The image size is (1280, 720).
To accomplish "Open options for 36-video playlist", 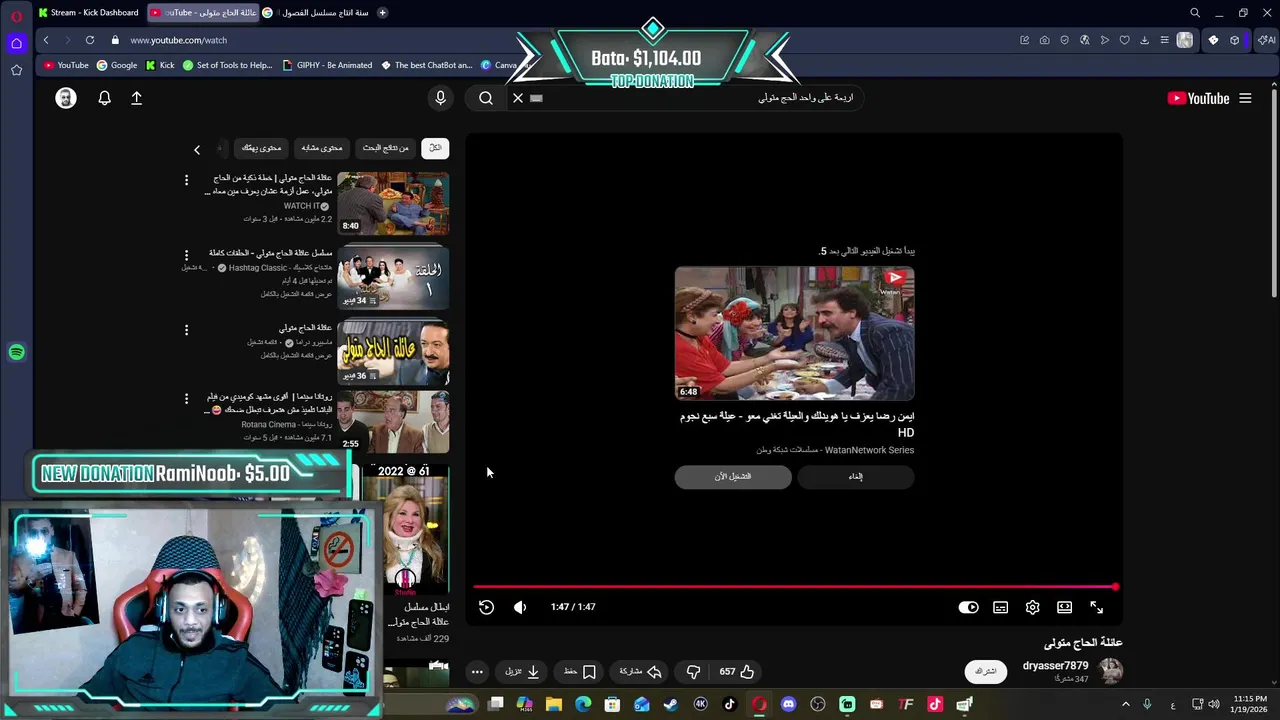I will click(x=186, y=329).
